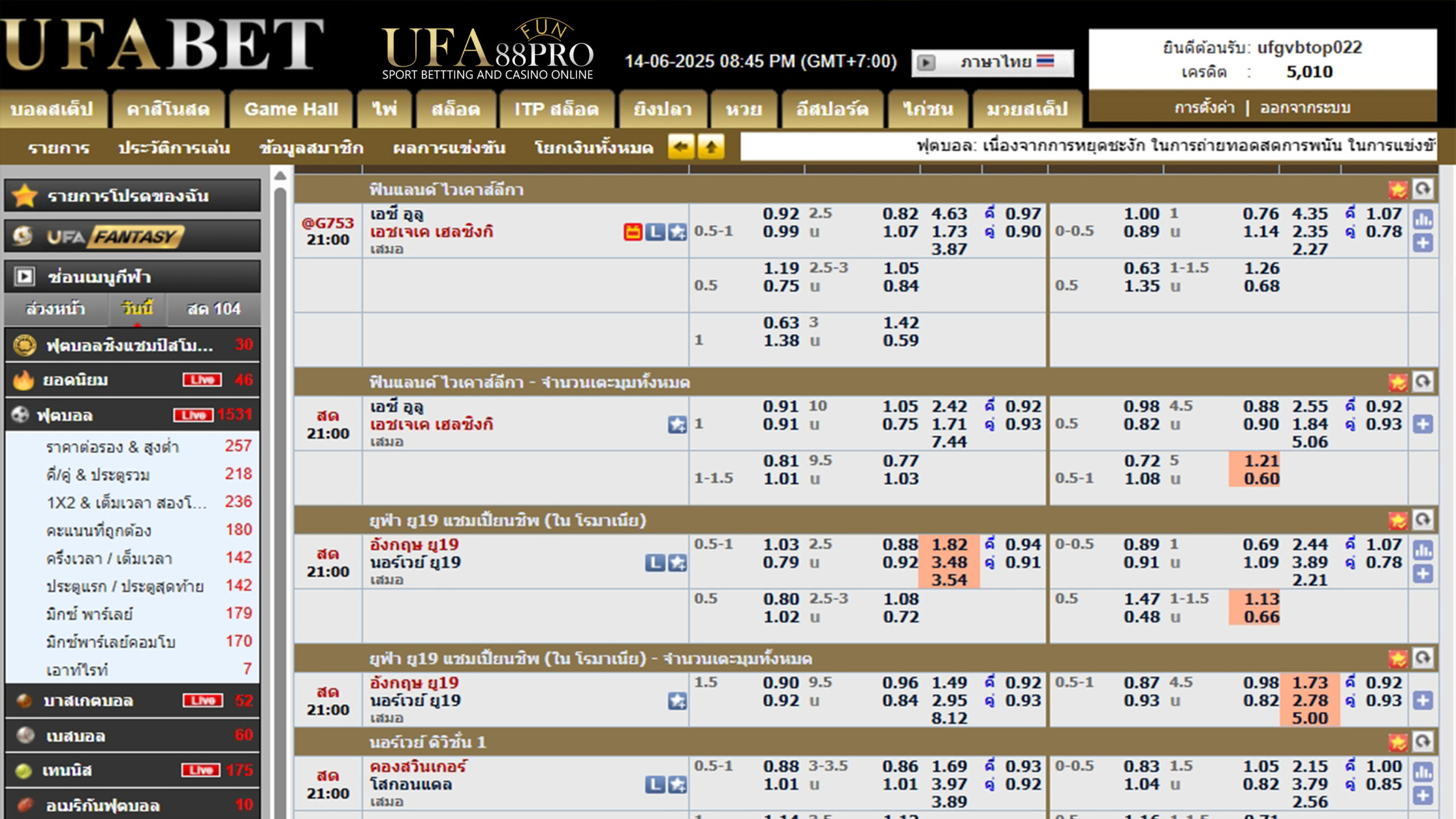
Task: Expand more bets plus for เอชี อูลู main match
Action: pos(1423,243)
